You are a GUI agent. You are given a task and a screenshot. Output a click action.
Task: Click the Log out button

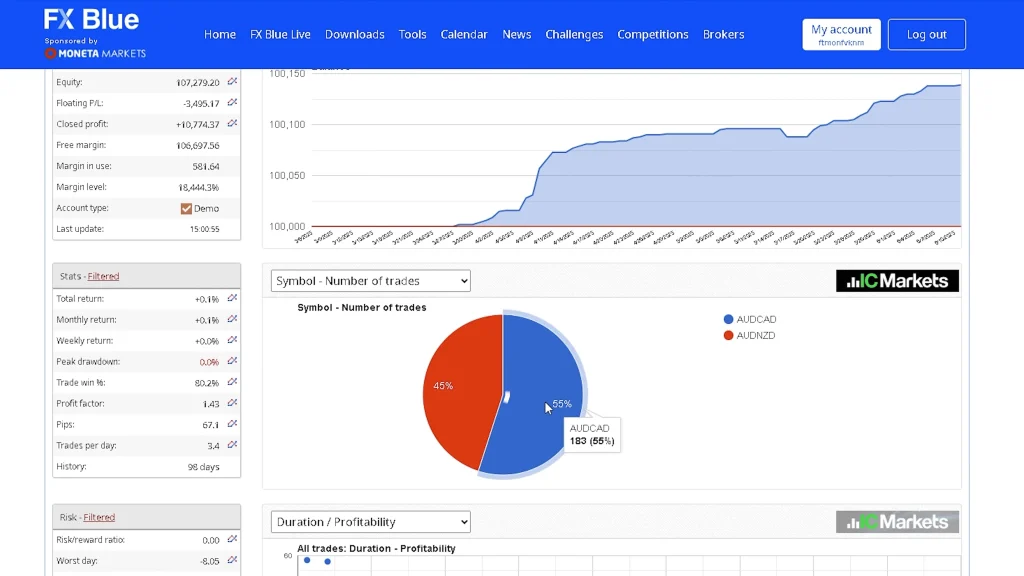tap(926, 34)
